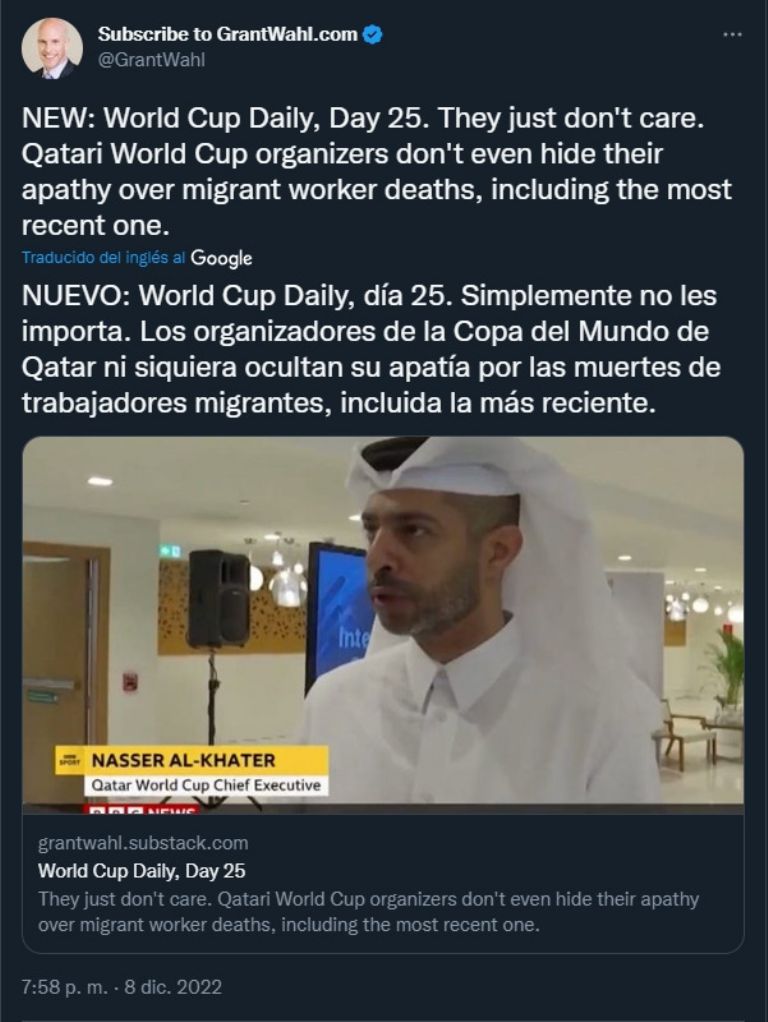Click the grantwahl.substack.com domain link
768x1022 pixels.
[x=143, y=843]
